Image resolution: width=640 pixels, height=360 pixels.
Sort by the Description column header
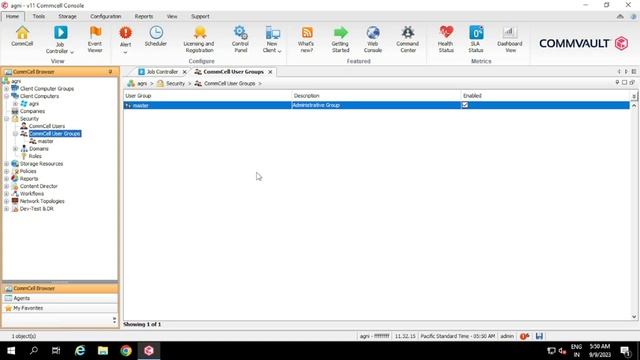pyautogui.click(x=376, y=96)
